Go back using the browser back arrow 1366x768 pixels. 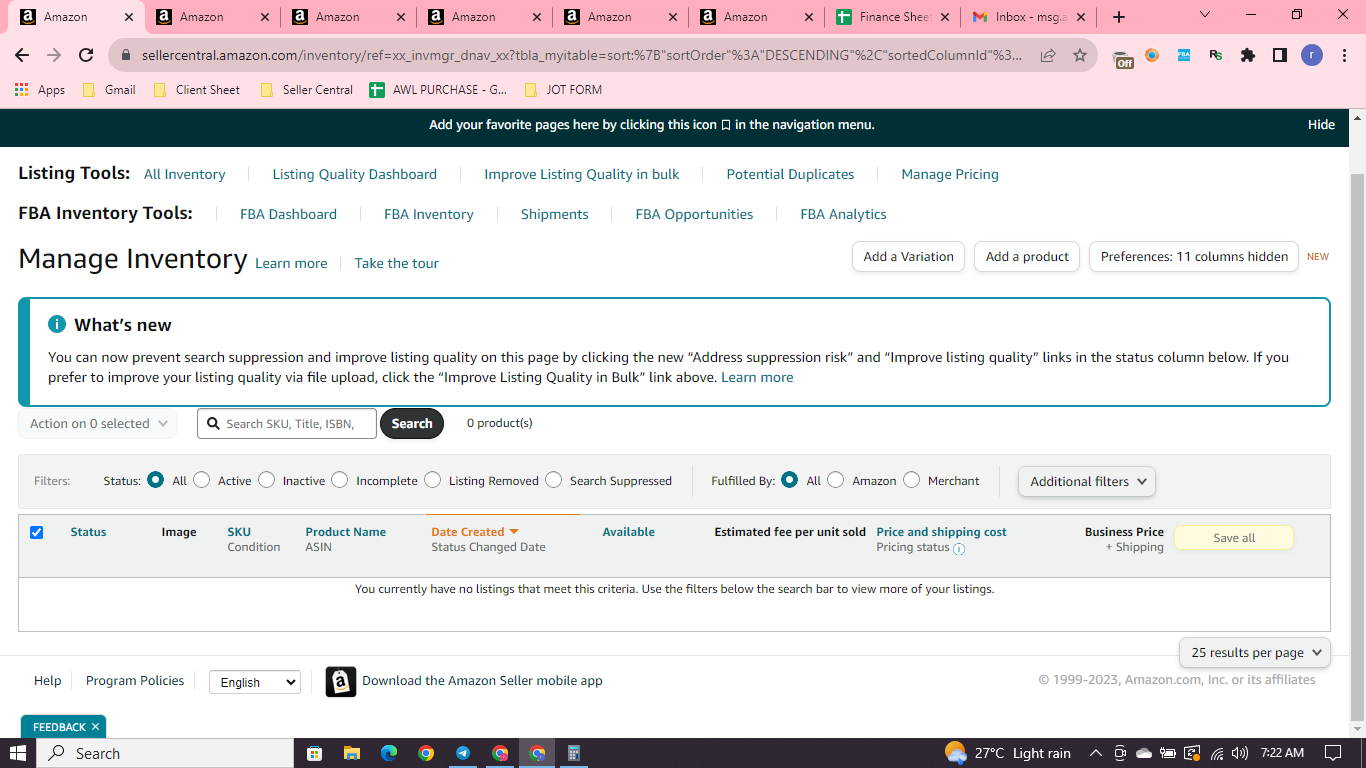click(22, 56)
